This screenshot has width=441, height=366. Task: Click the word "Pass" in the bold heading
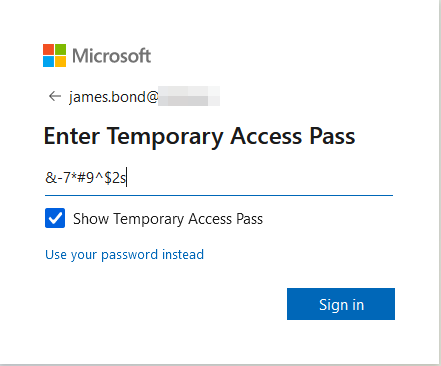[332, 136]
